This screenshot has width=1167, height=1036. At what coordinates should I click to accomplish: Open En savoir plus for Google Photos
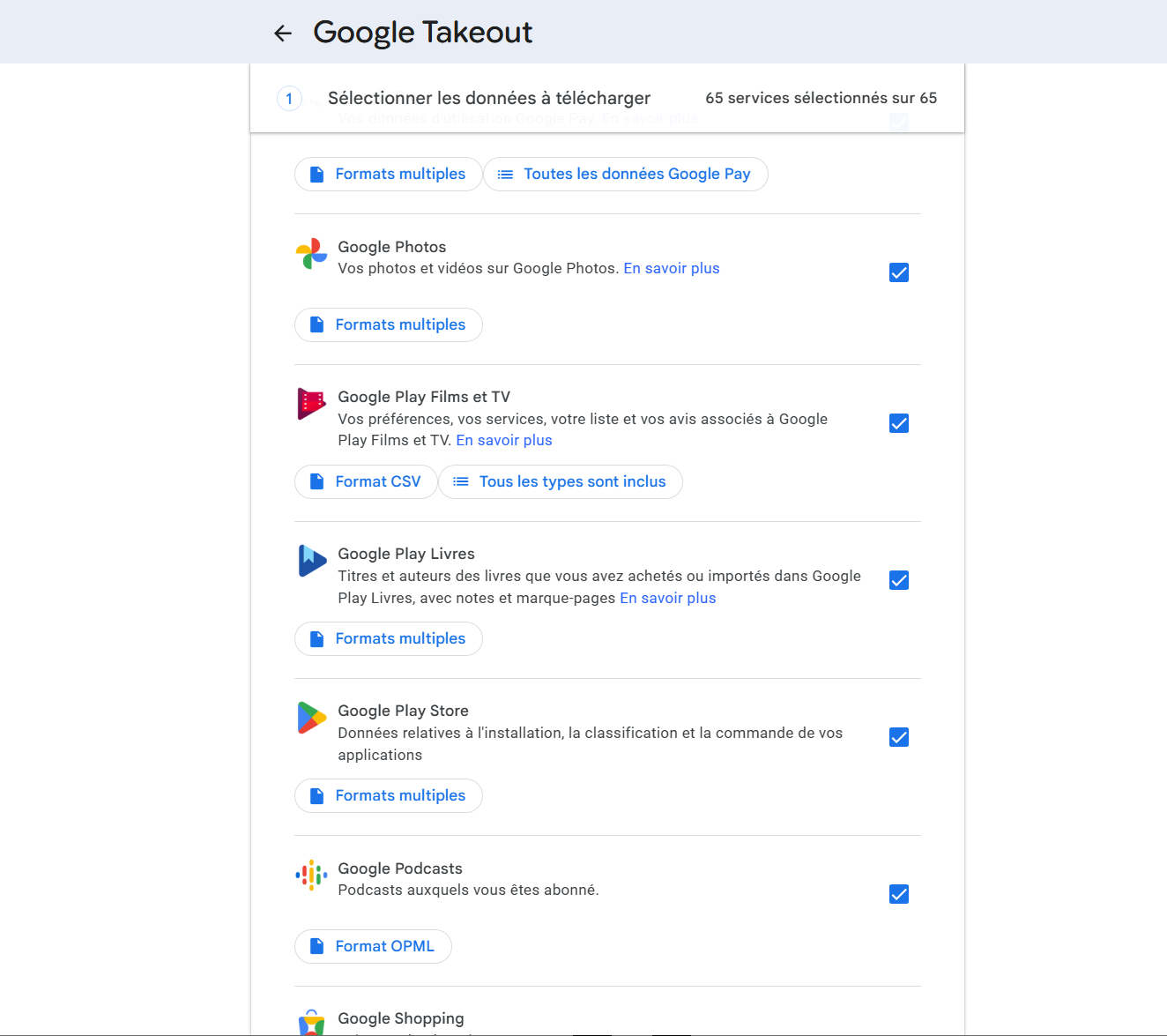(672, 268)
